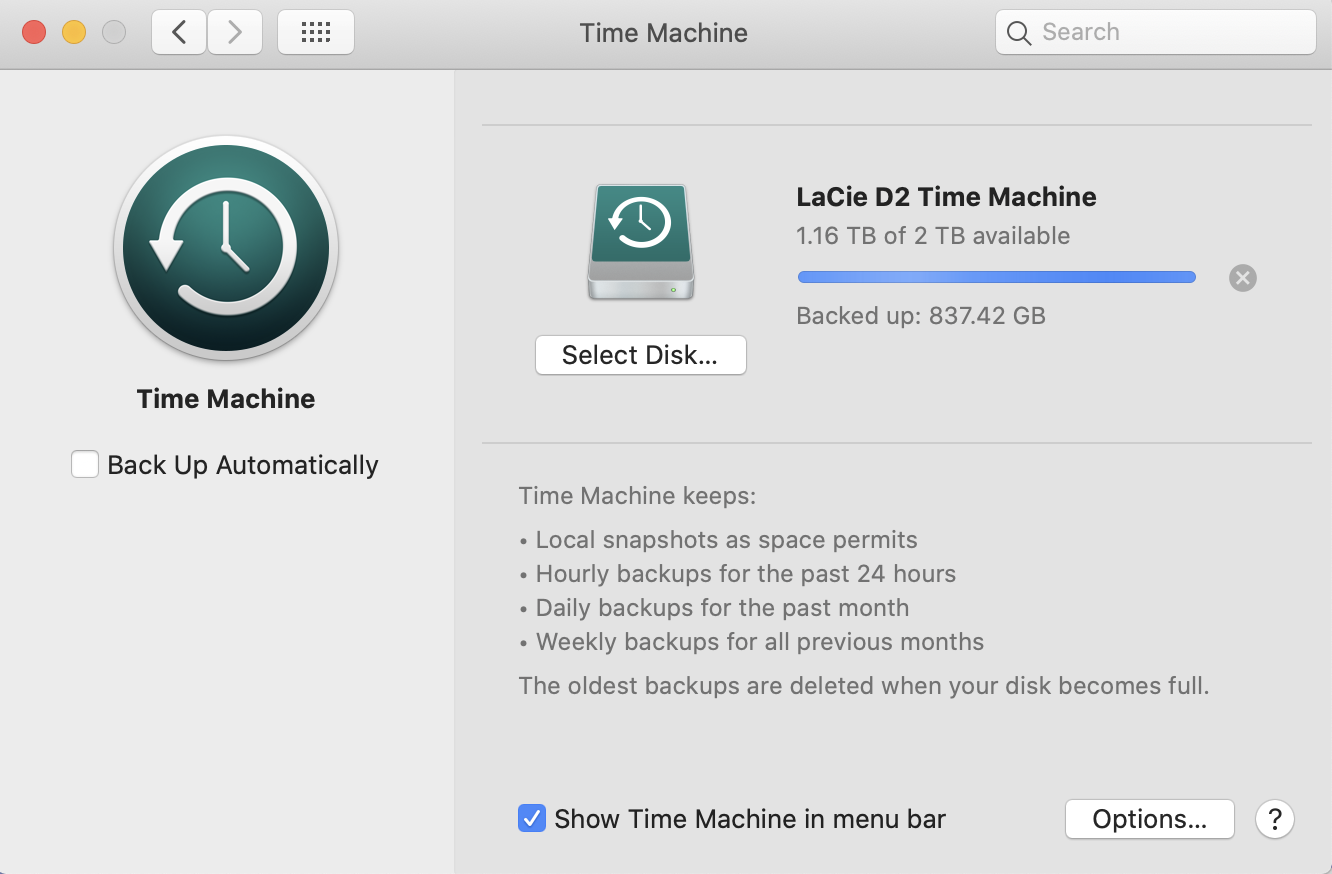The width and height of the screenshot is (1332, 874).
Task: Select the backed up amount text
Action: [920, 315]
